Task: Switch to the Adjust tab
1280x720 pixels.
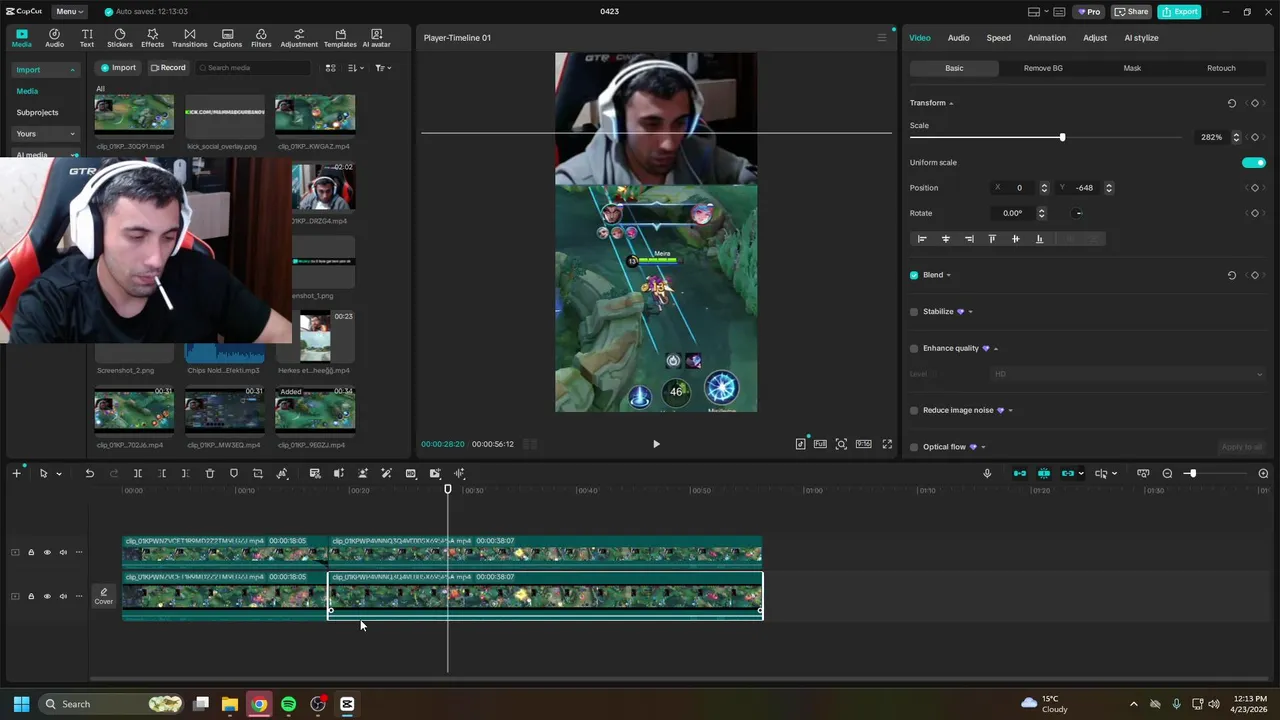Action: pos(1095,38)
